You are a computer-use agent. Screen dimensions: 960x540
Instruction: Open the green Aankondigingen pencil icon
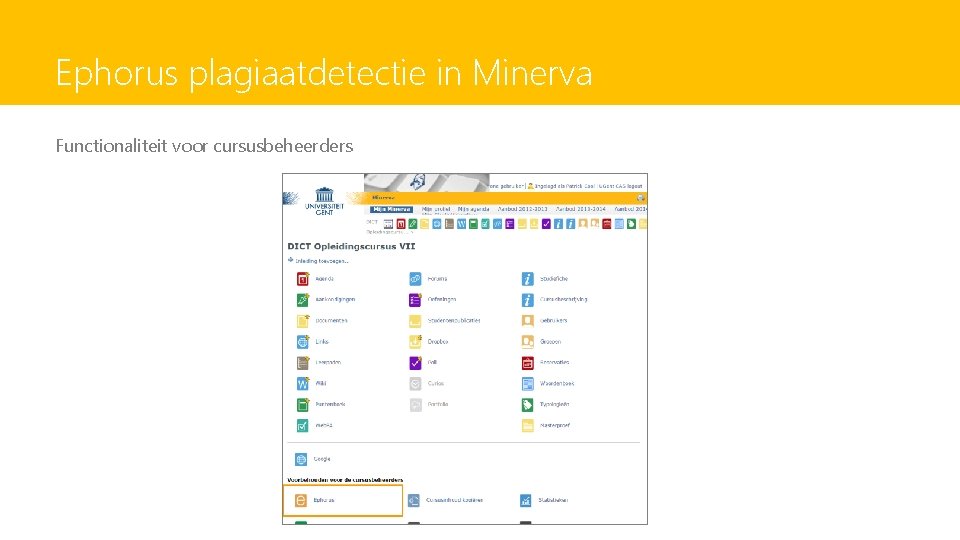pyautogui.click(x=302, y=300)
